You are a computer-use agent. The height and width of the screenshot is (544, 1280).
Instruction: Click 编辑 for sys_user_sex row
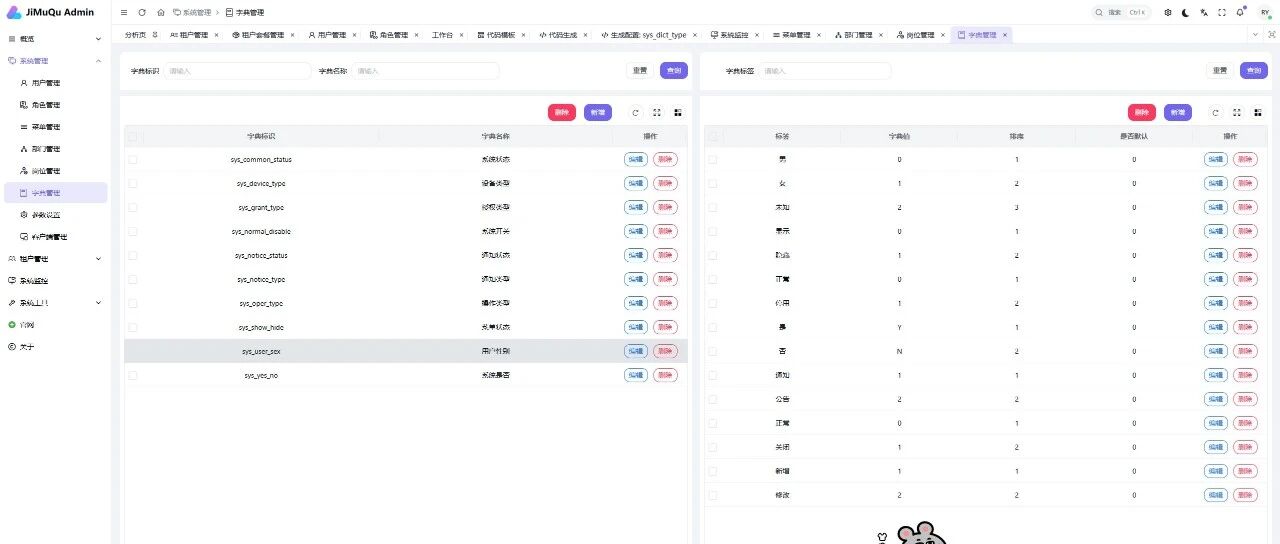pos(636,351)
